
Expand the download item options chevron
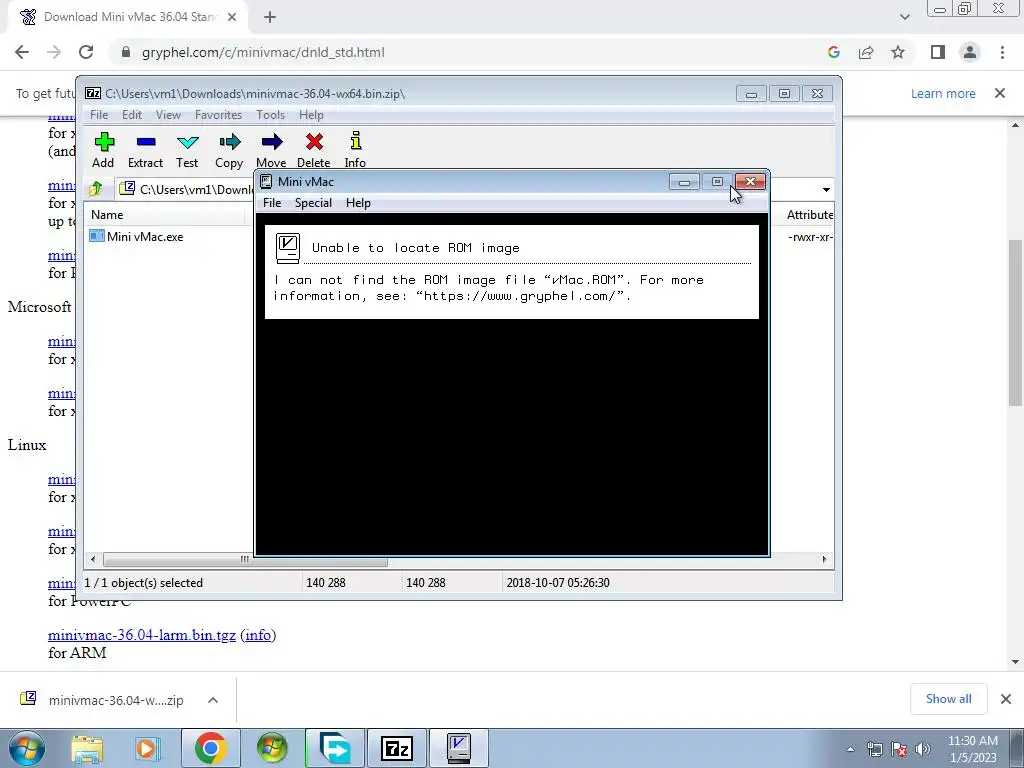(213, 700)
